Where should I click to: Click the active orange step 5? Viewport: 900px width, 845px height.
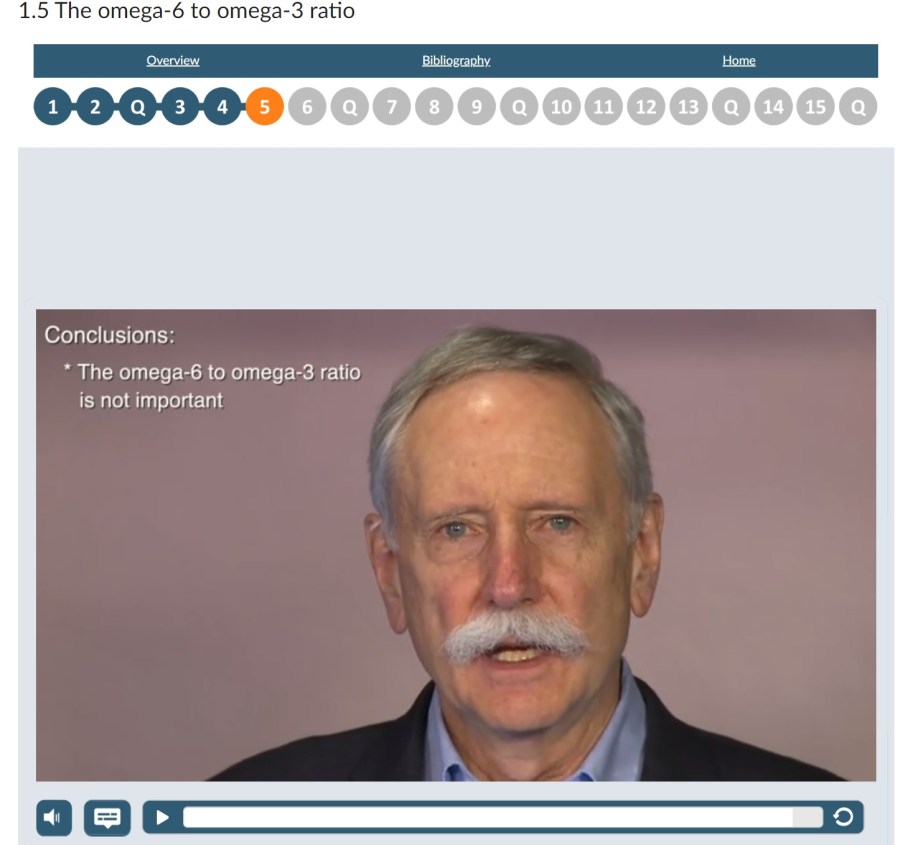(x=265, y=107)
